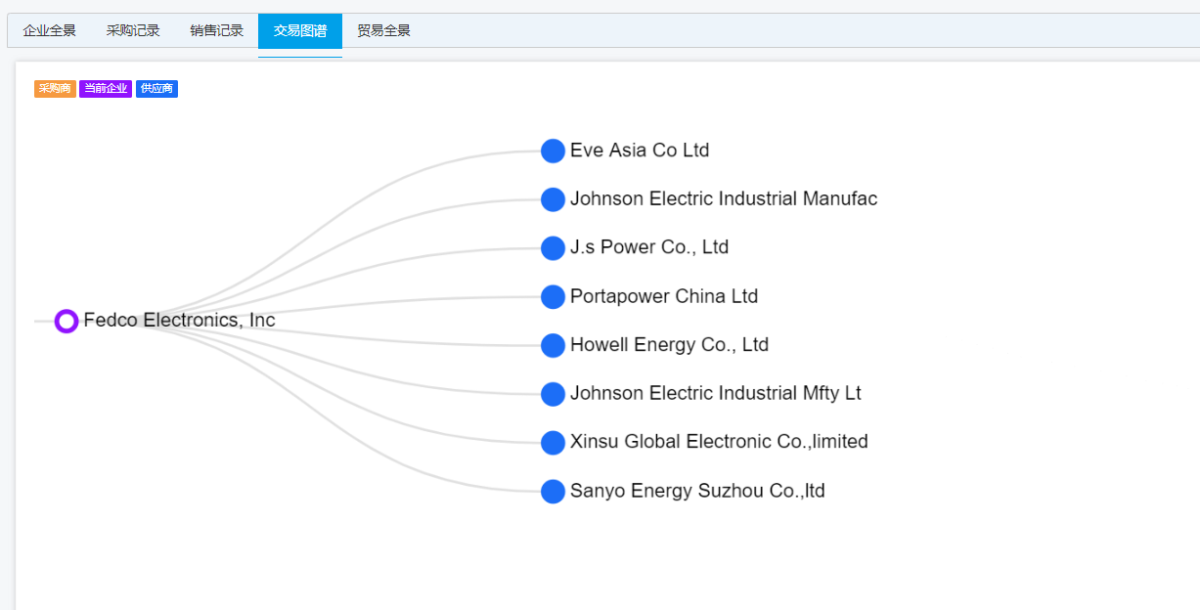Image resolution: width=1200 pixels, height=610 pixels.
Task: Switch to the 贸易全景 tab
Action: pyautogui.click(x=384, y=30)
